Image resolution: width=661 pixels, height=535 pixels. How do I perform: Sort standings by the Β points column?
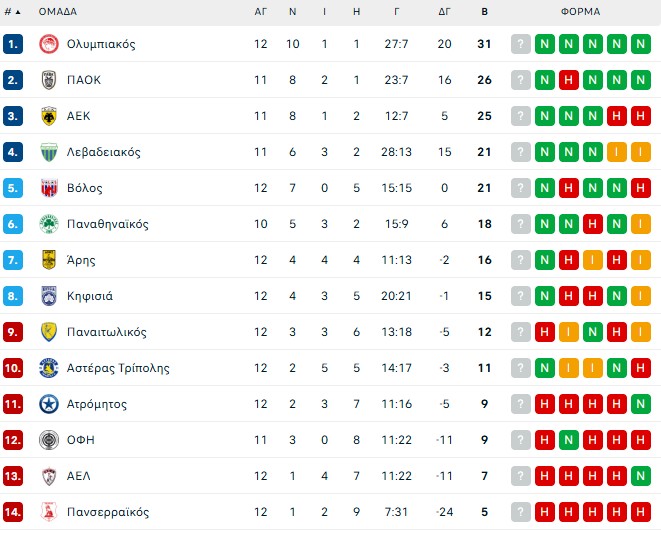[x=485, y=12]
